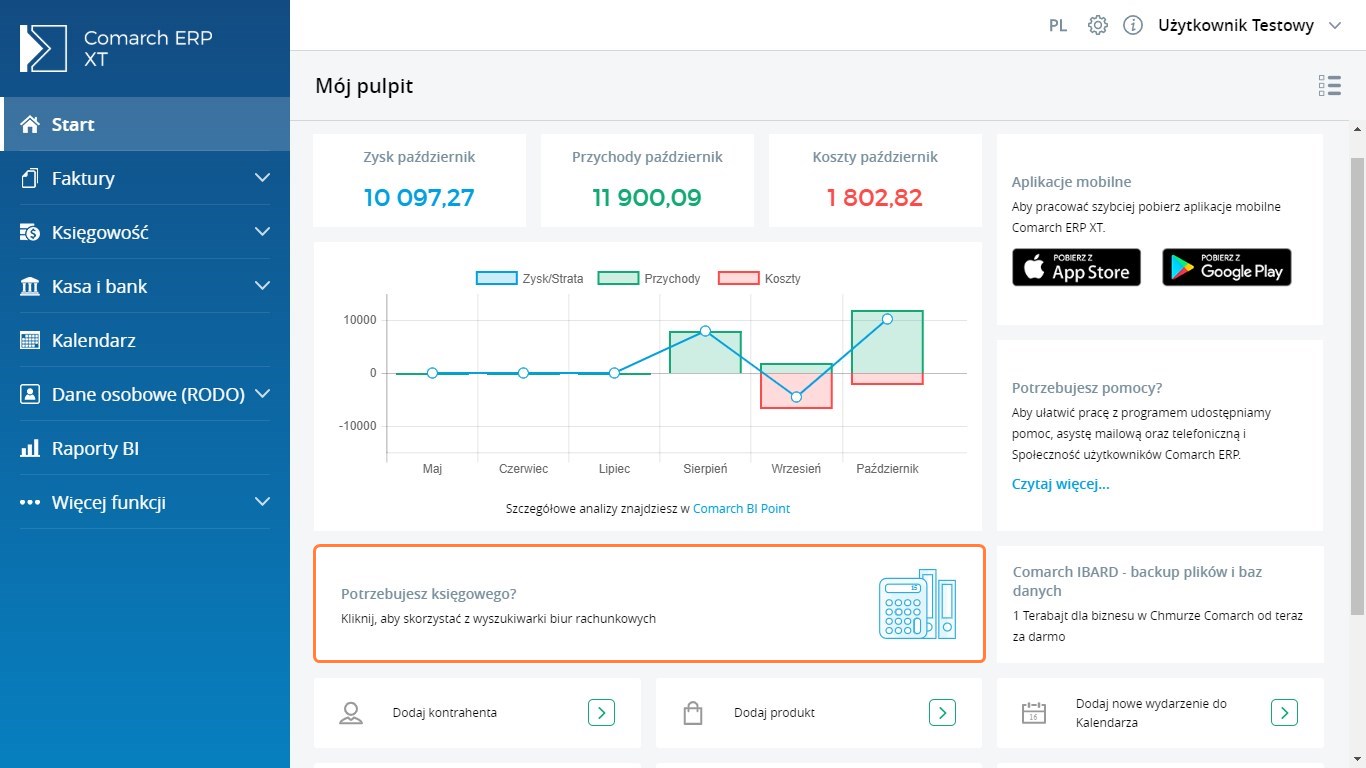Screen dimensions: 1366x768
Task: Expand the Faktury menu chevron
Action: (x=262, y=178)
